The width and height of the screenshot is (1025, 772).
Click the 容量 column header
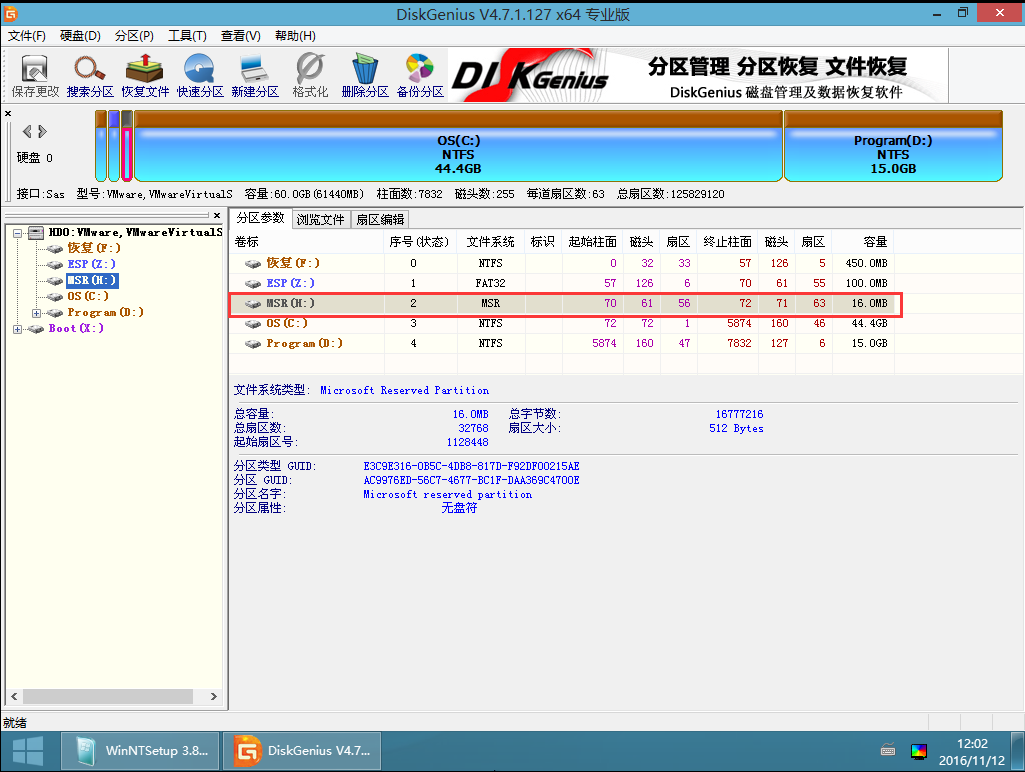(864, 242)
